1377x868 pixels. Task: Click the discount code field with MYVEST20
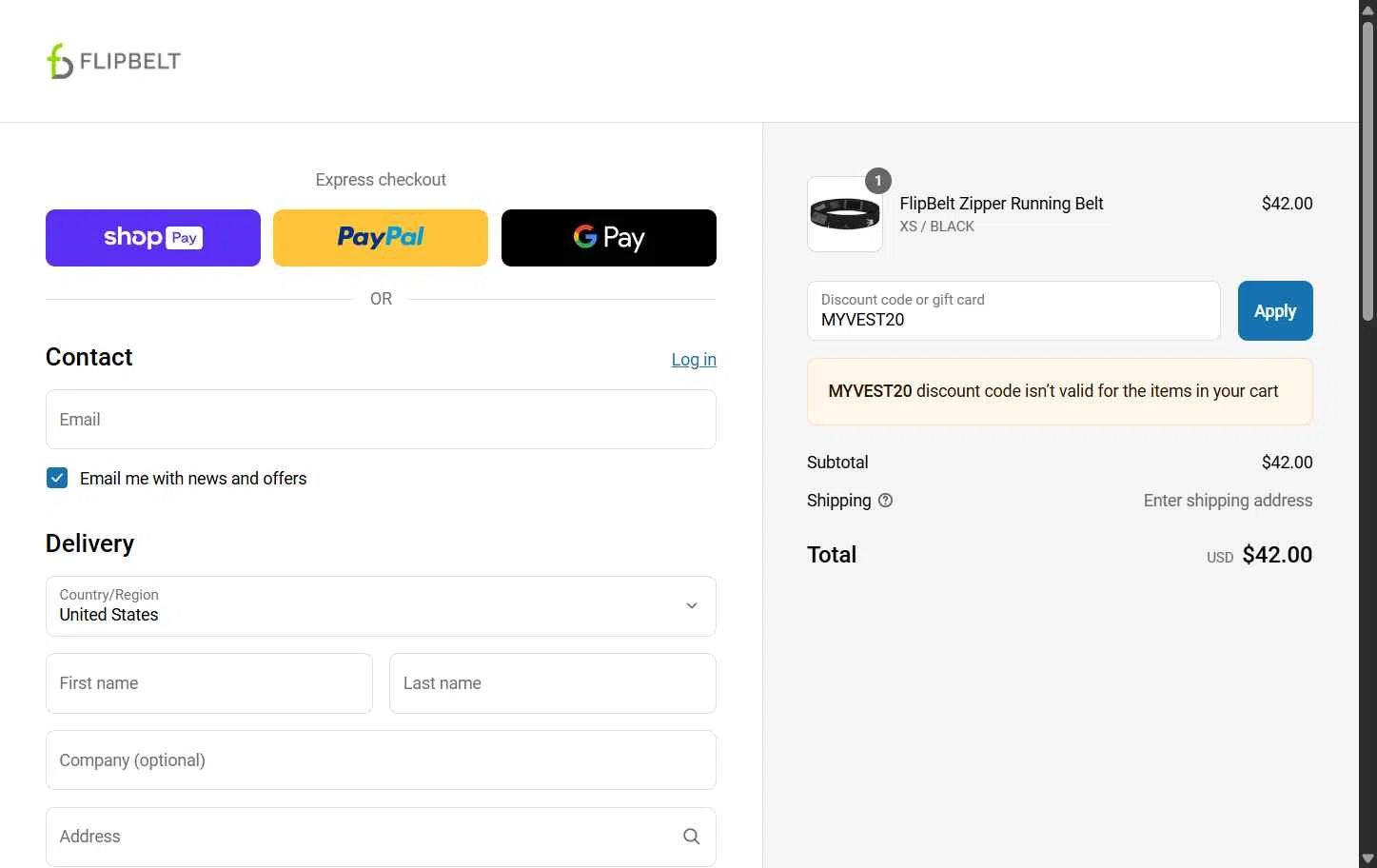[x=1013, y=310]
